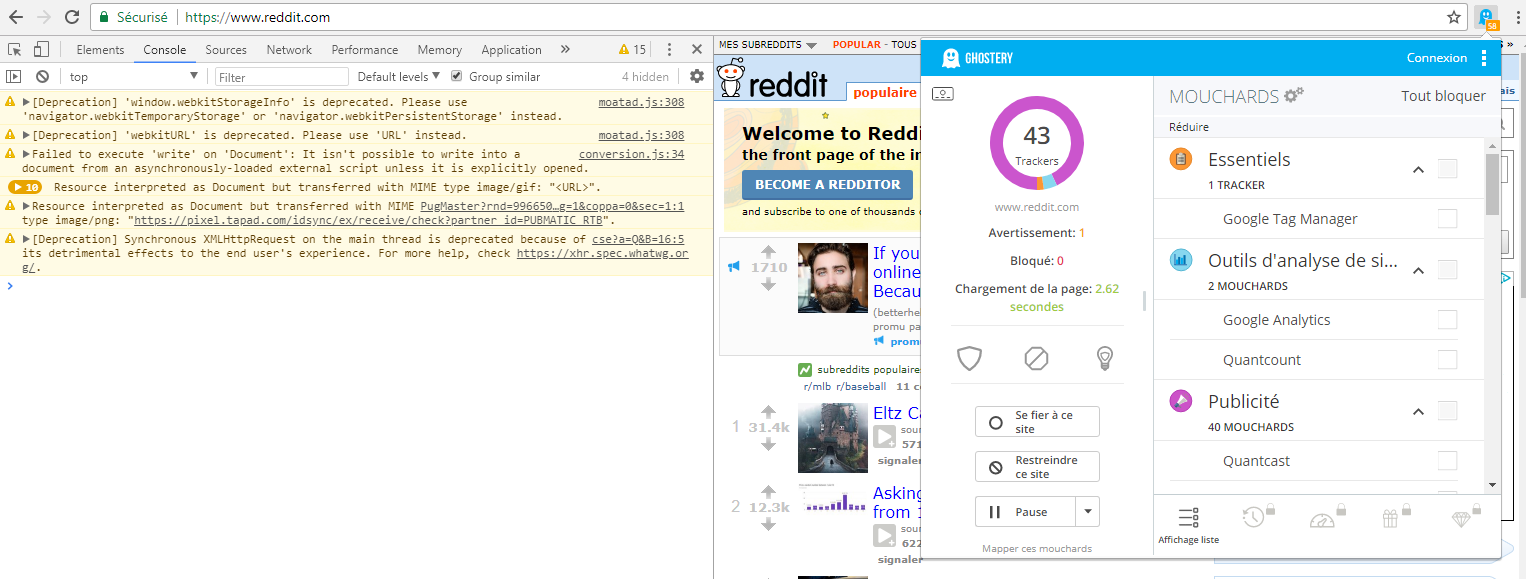Image resolution: width=1526 pixels, height=579 pixels.
Task: Close the DevTools panel
Action: click(697, 49)
